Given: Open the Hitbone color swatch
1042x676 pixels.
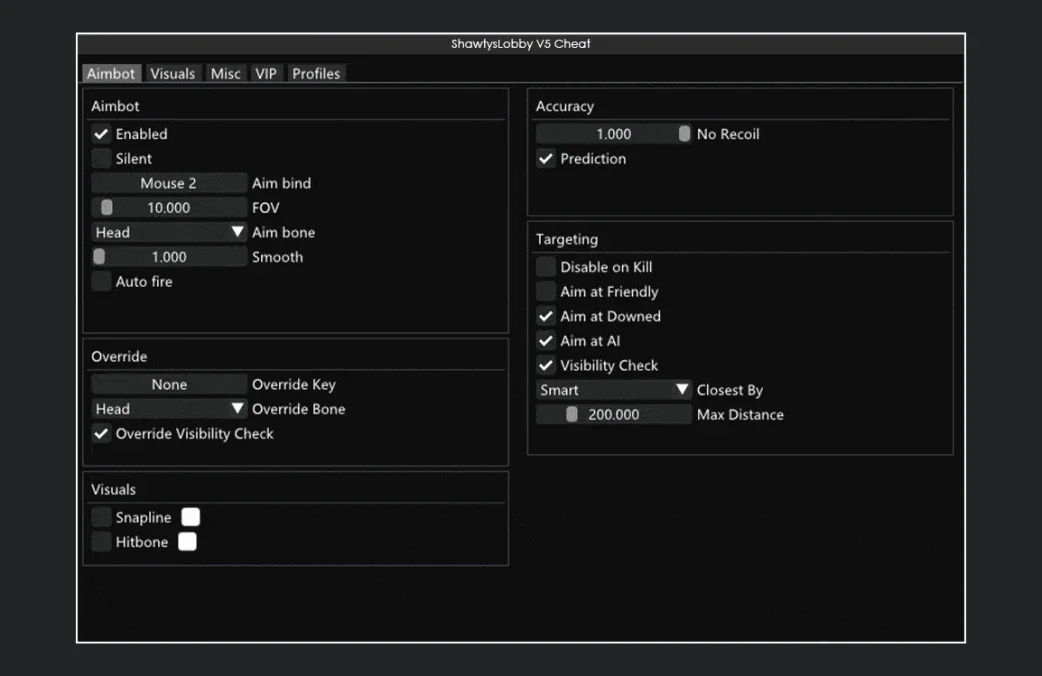Looking at the screenshot, I should 187,542.
